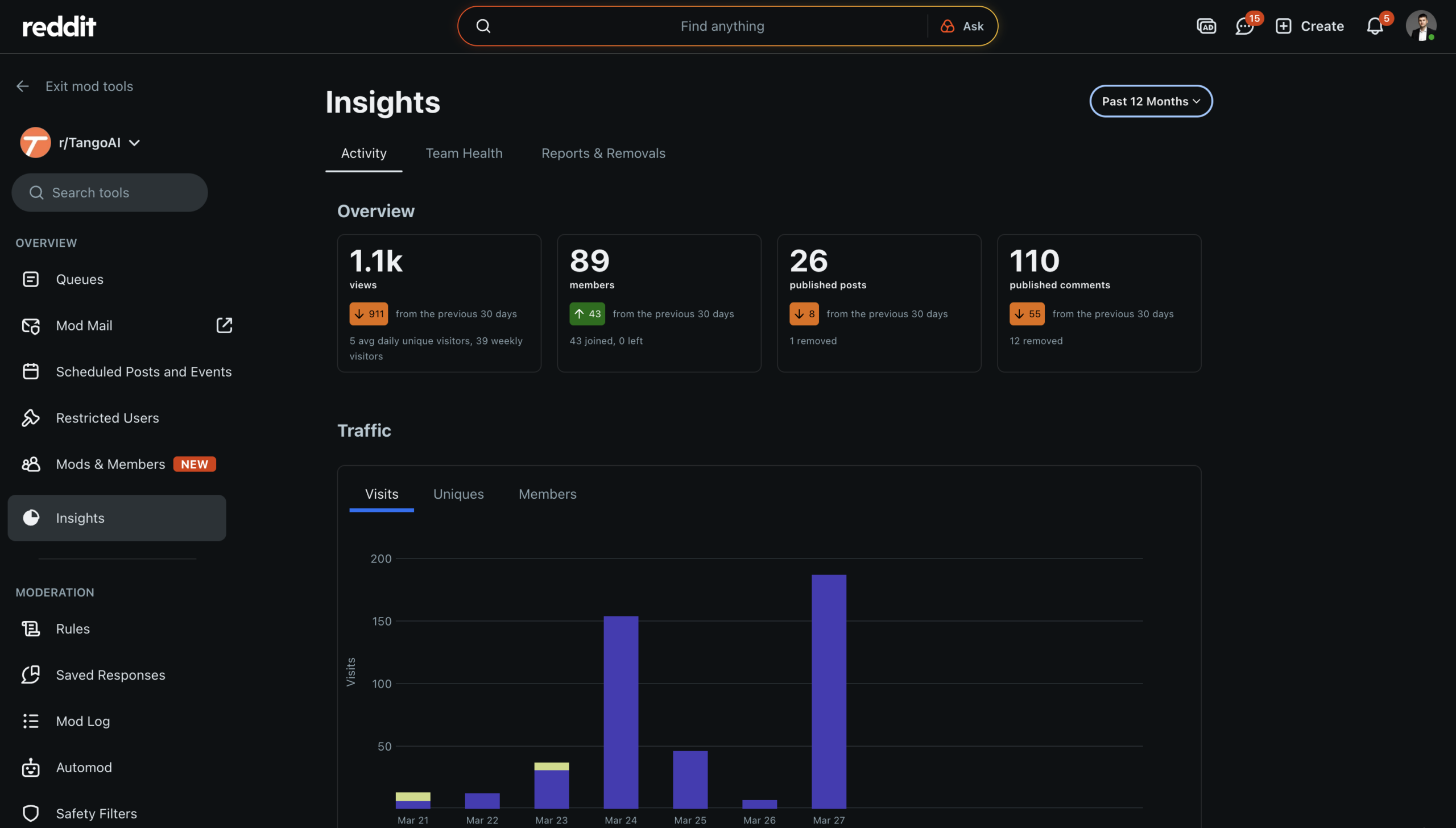Click the advertise AD icon
Screen dimensions: 1456x828
click(x=1206, y=26)
